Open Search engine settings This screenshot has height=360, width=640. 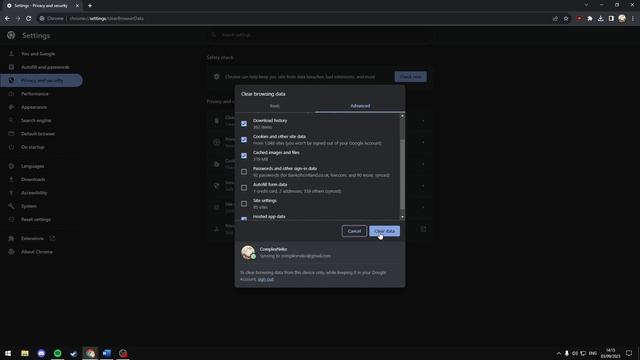coord(36,120)
